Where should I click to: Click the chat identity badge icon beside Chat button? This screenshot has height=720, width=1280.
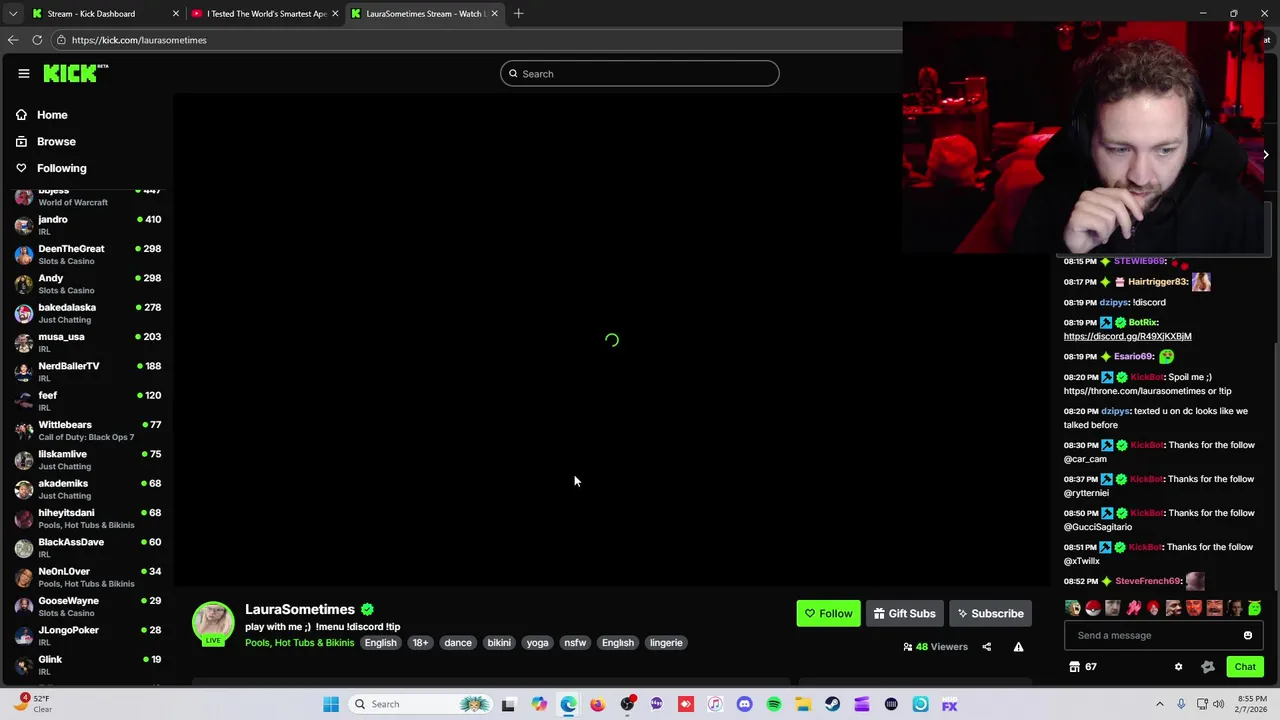(x=1208, y=667)
